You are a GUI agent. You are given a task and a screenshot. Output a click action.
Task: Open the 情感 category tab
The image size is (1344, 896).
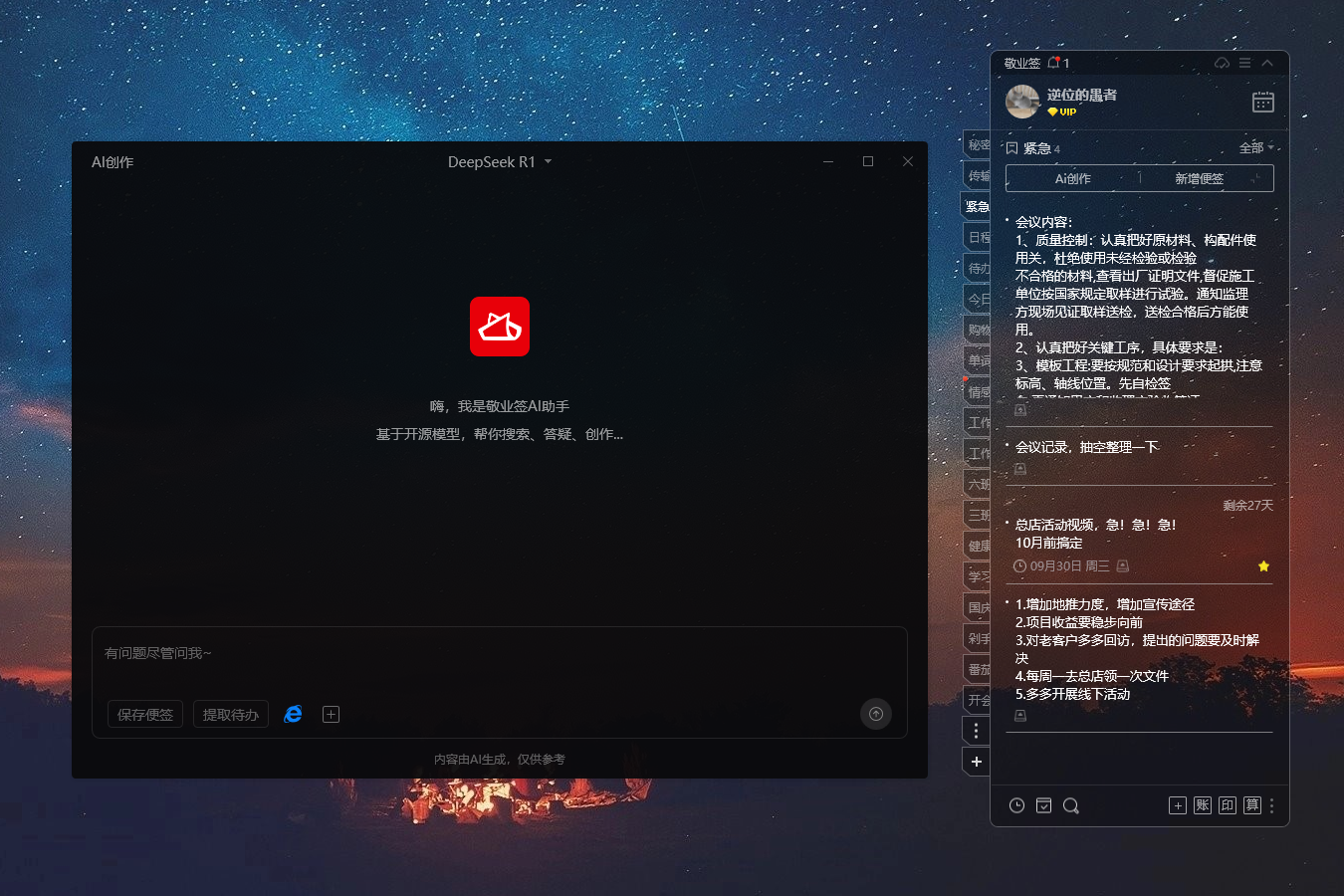(978, 391)
